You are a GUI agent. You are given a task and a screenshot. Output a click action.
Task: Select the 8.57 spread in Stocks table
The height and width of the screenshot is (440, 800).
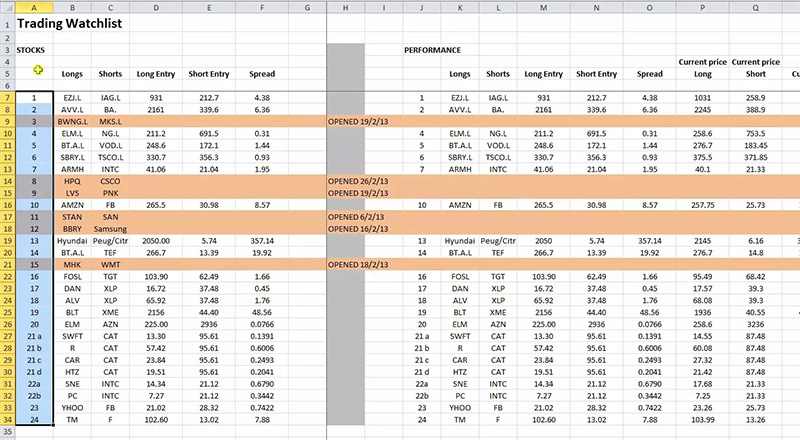tap(262, 205)
